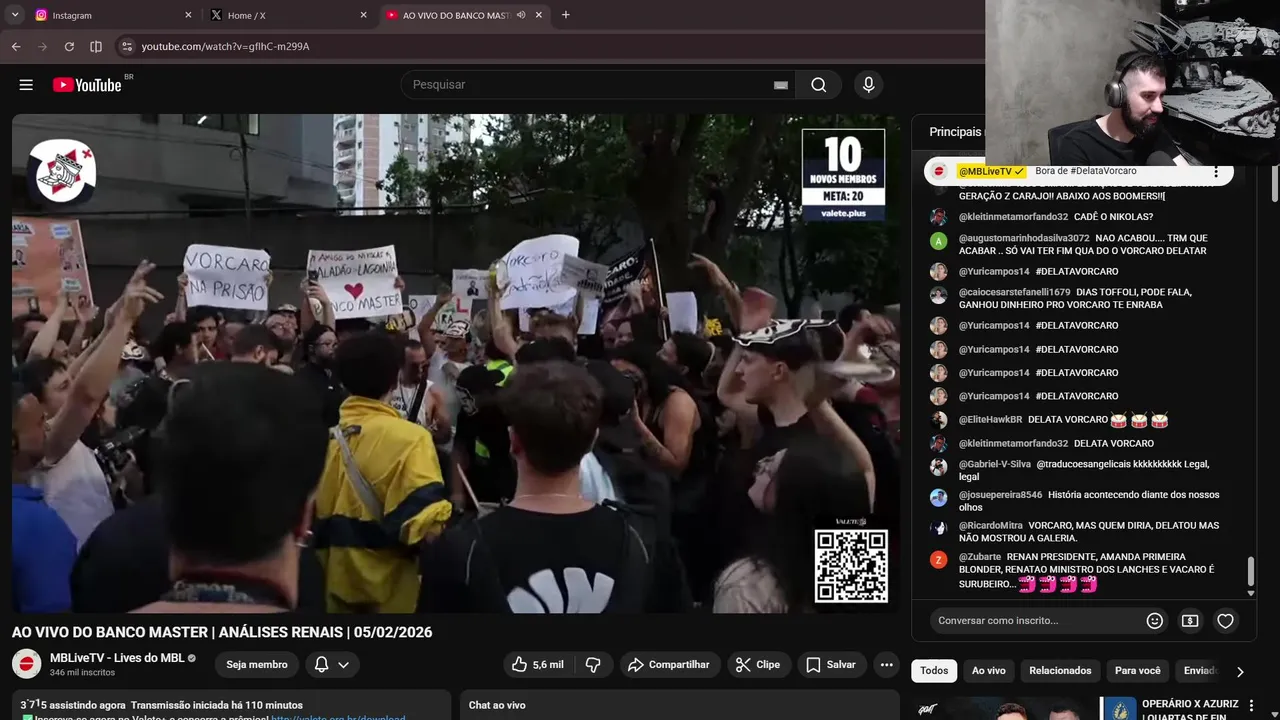This screenshot has height=720, width=1280.
Task: Save the video with Salvar
Action: 831,665
